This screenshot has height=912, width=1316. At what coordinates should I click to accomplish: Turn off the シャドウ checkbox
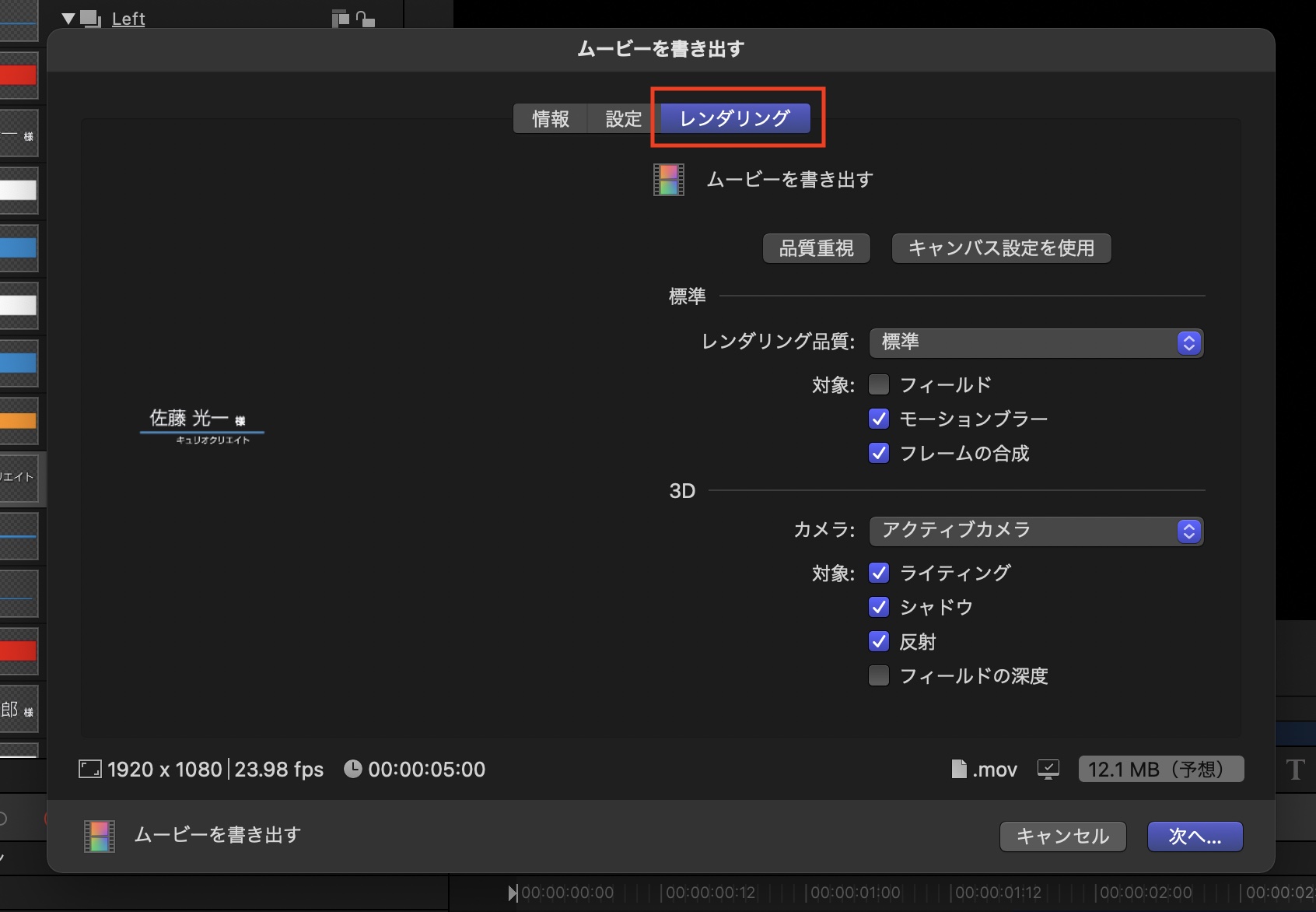tap(879, 607)
